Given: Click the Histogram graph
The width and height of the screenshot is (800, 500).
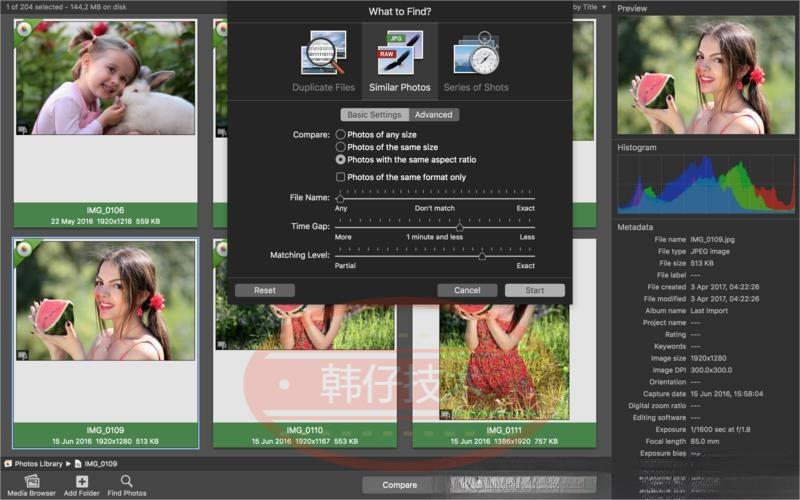Looking at the screenshot, I should pos(706,184).
